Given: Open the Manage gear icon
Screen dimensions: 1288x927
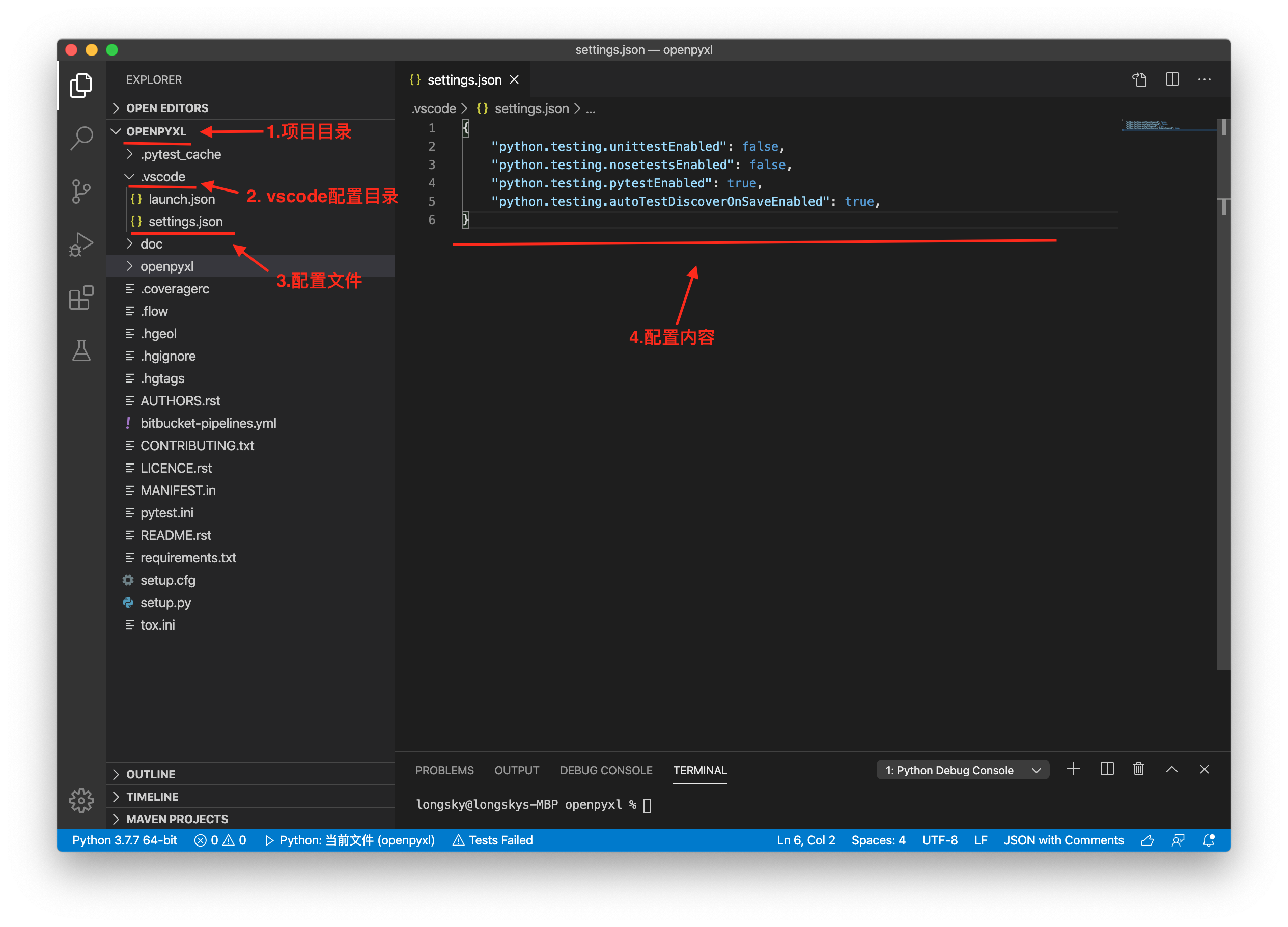Looking at the screenshot, I should pos(81,800).
